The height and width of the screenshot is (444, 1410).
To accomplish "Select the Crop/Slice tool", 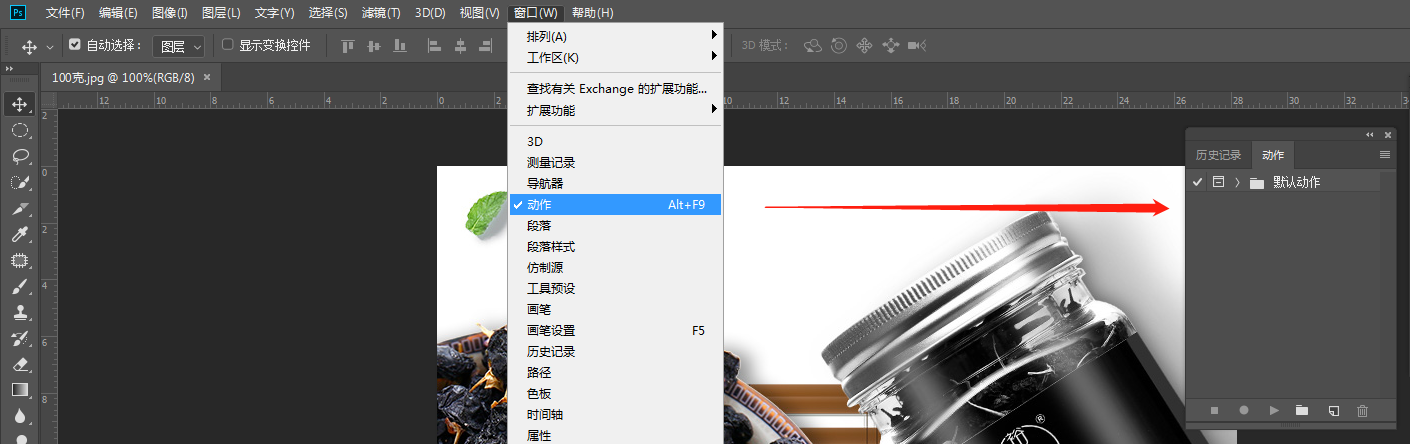I will click(19, 208).
